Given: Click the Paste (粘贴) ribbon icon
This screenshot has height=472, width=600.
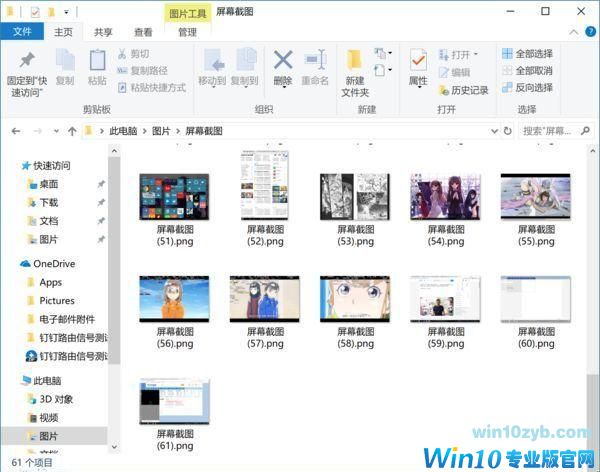Looking at the screenshot, I should tap(97, 66).
